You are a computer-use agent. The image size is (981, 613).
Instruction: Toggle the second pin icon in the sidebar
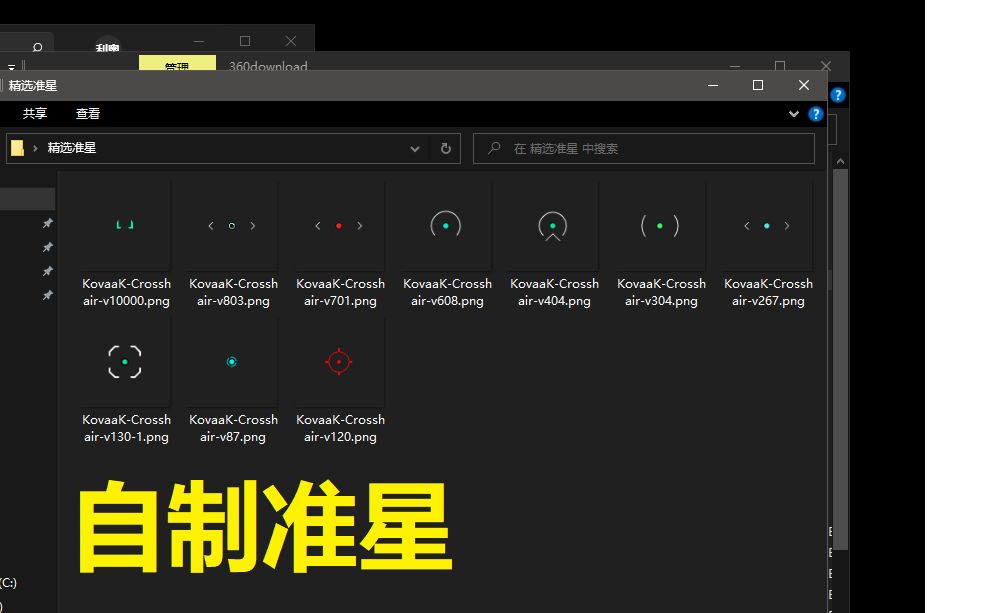click(46, 247)
